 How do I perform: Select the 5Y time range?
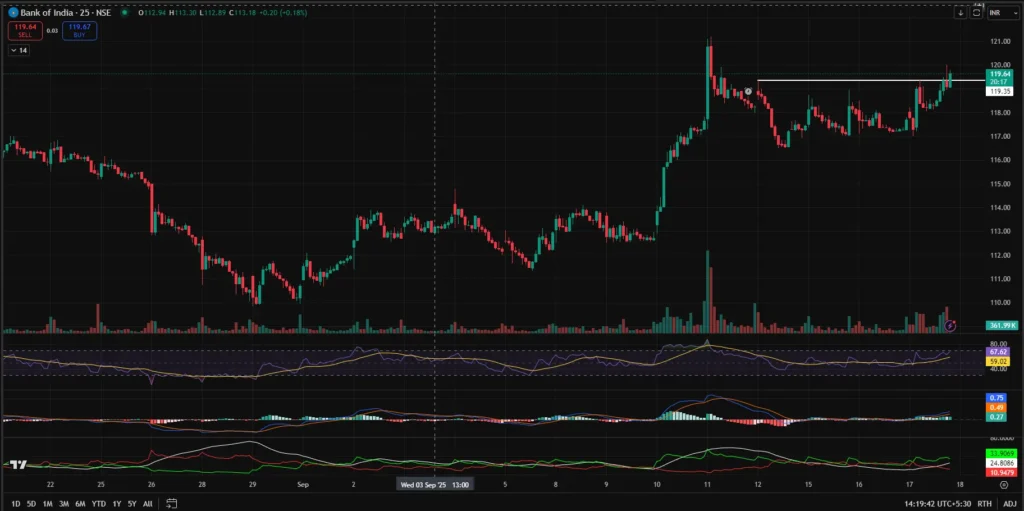(x=131, y=503)
